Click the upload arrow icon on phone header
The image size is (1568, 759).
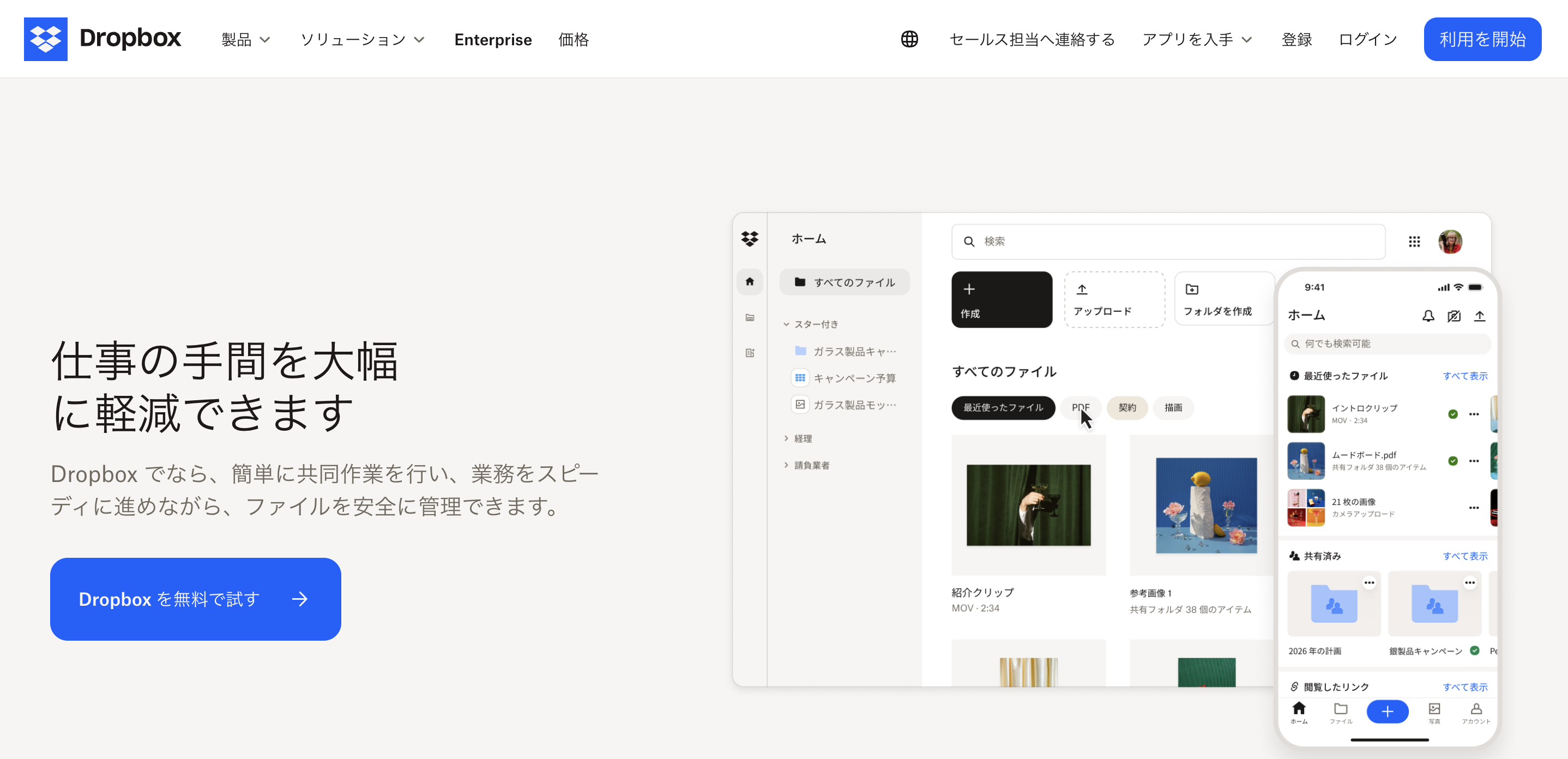pyautogui.click(x=1479, y=316)
